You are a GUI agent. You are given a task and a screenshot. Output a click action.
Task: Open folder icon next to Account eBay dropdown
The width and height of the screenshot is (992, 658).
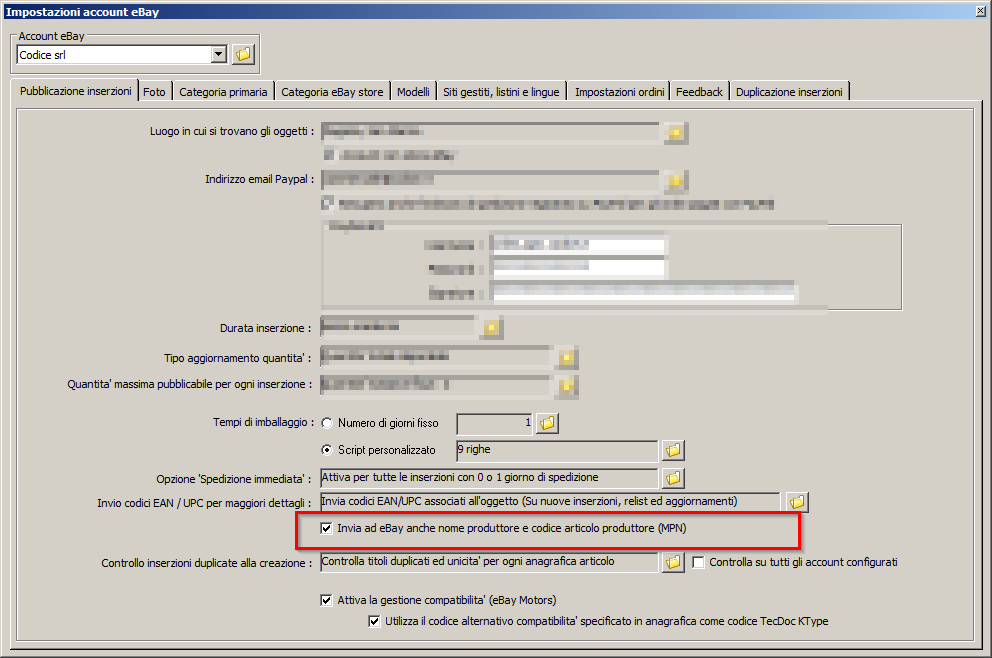pos(243,54)
